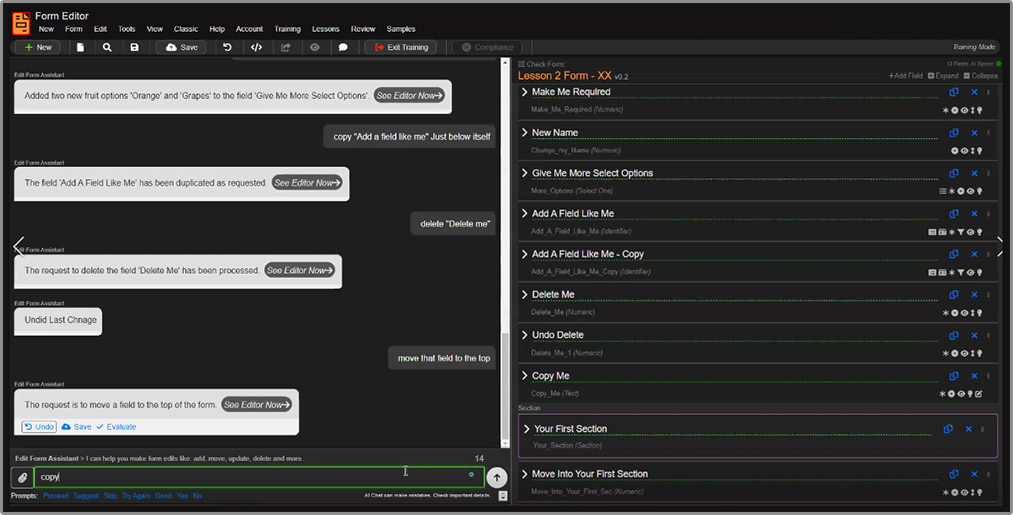1013x515 pixels.
Task: Click the blank document icon in toolbar
Action: click(80, 47)
